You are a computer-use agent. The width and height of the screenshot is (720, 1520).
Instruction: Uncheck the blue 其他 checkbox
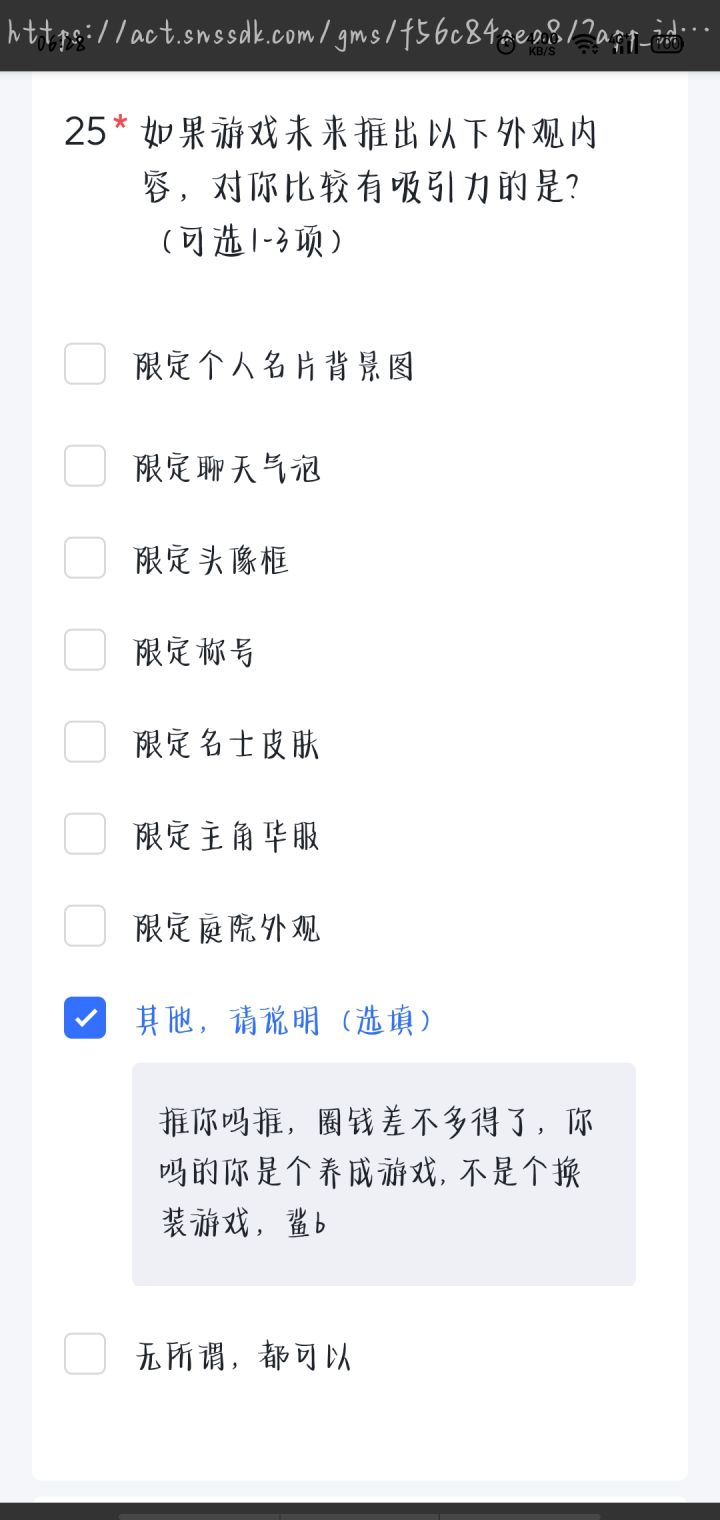[x=85, y=1018]
